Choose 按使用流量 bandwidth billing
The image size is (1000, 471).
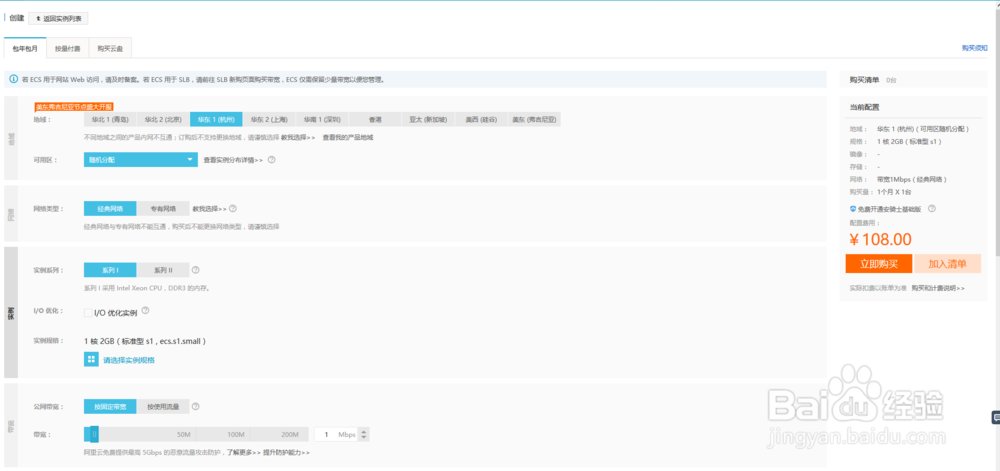tap(163, 406)
